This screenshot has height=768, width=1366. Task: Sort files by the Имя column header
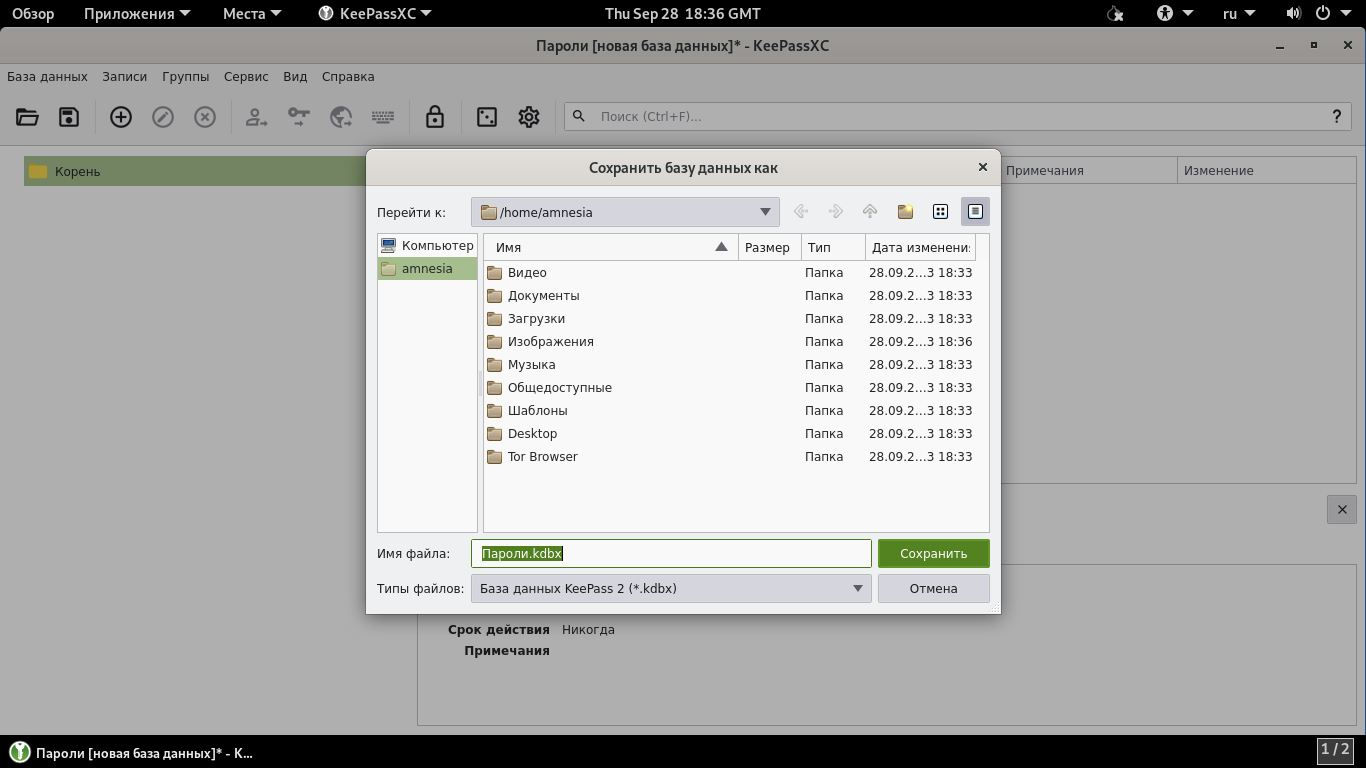tap(600, 247)
